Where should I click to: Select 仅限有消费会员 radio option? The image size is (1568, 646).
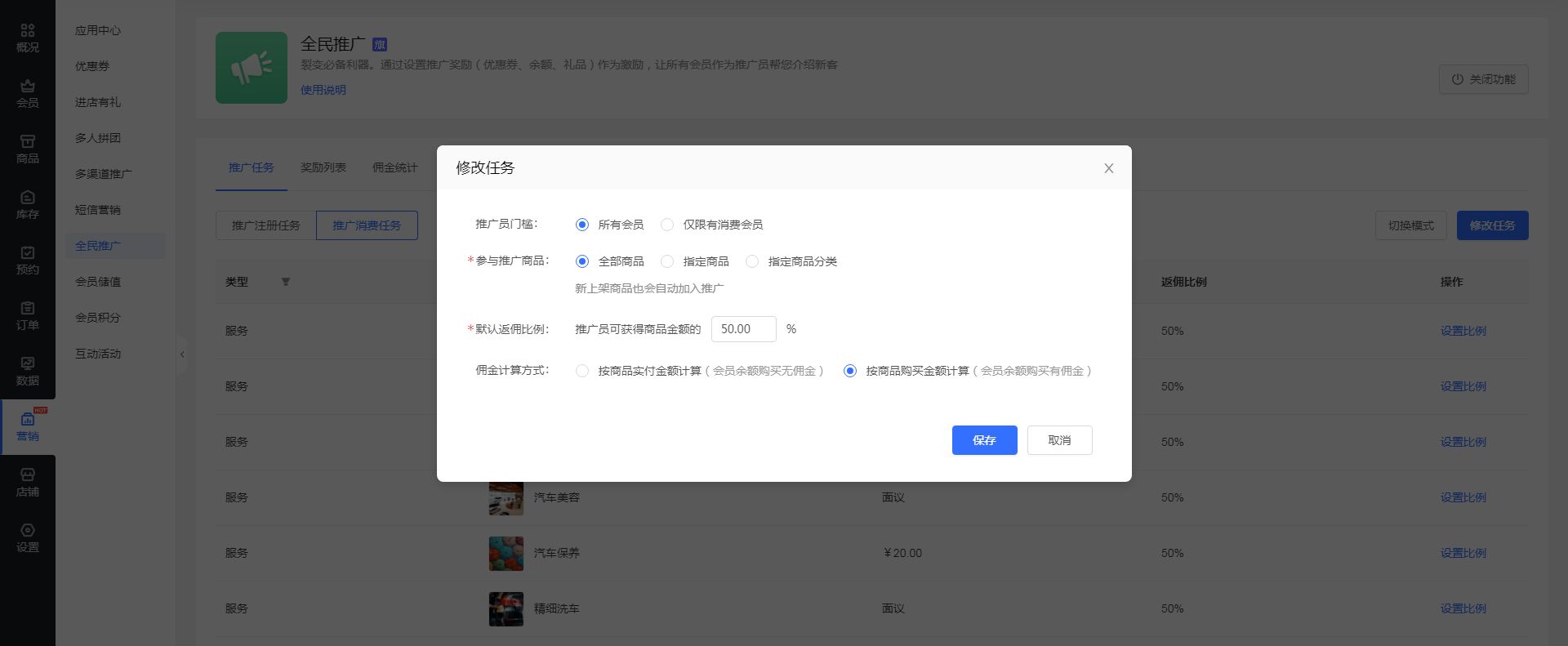667,225
